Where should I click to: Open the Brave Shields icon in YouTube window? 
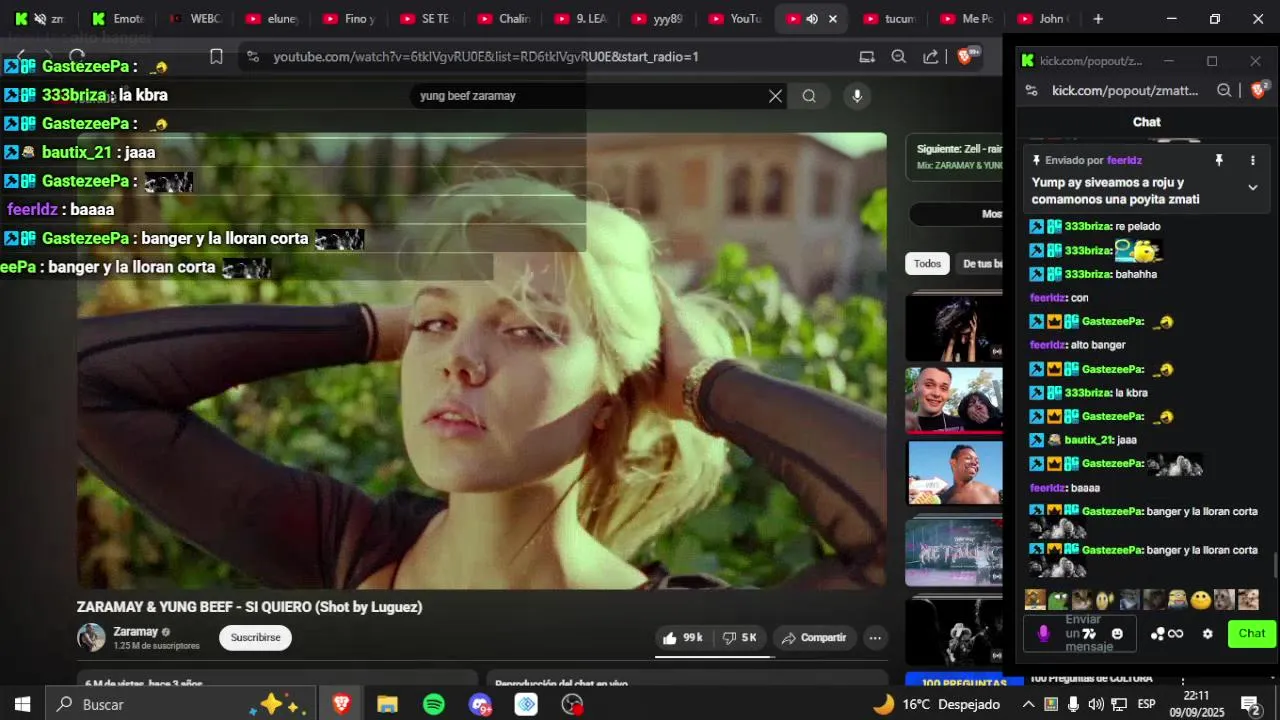tap(966, 56)
